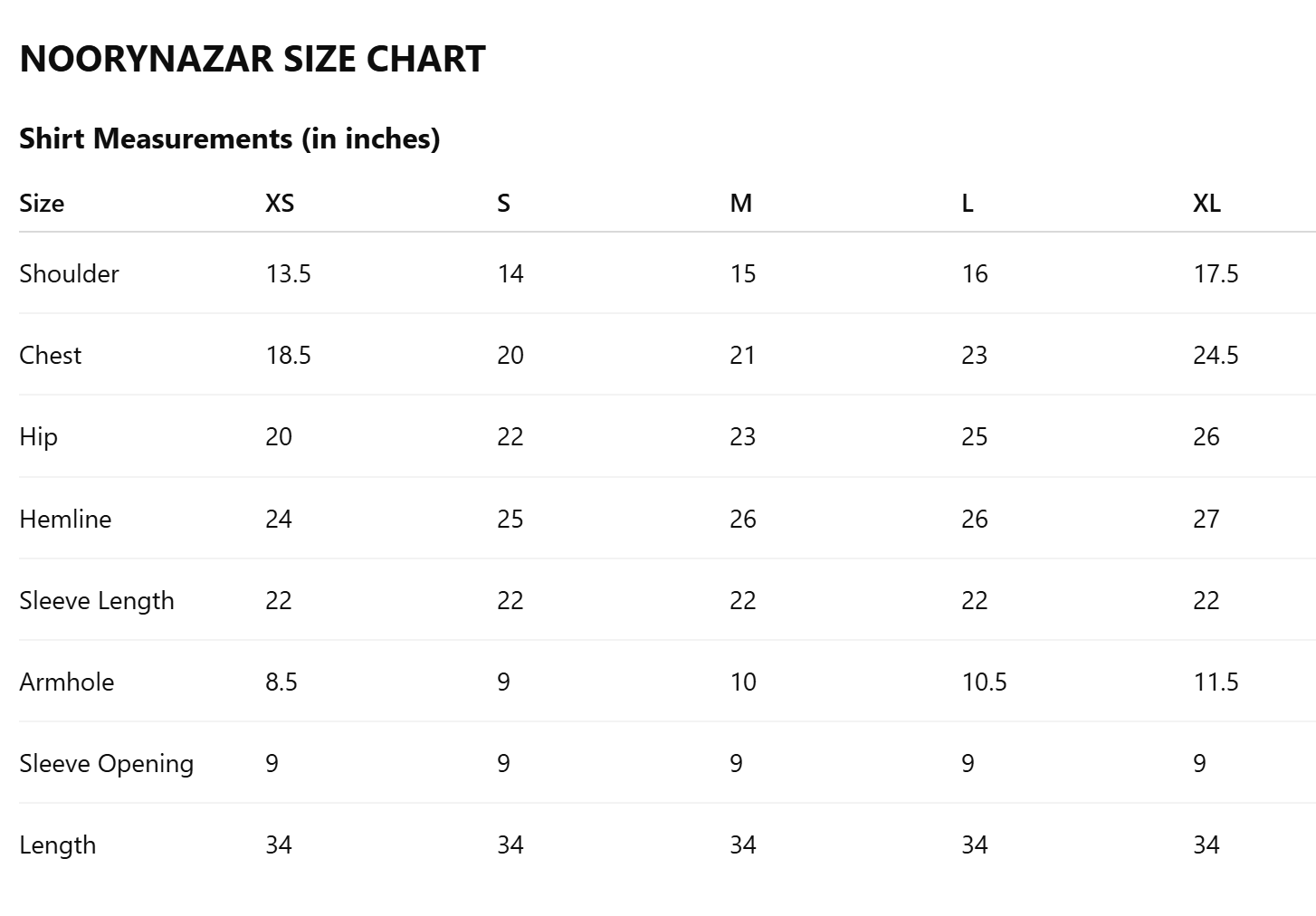Click the Chest row label
The height and width of the screenshot is (916, 1316).
[50, 355]
